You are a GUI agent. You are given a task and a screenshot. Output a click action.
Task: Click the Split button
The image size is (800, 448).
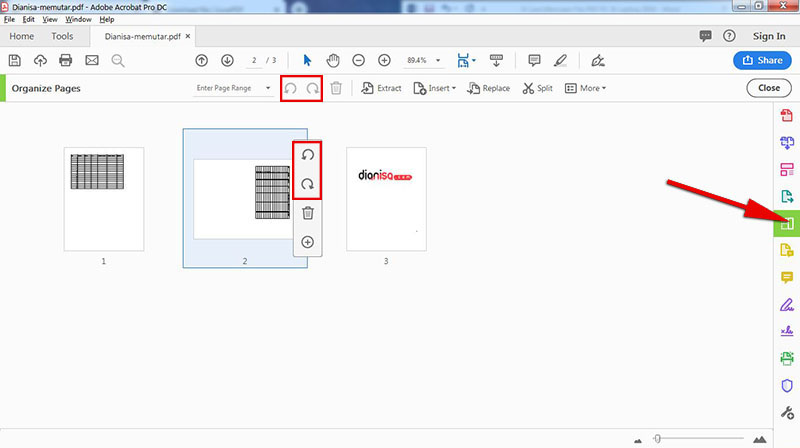click(537, 88)
